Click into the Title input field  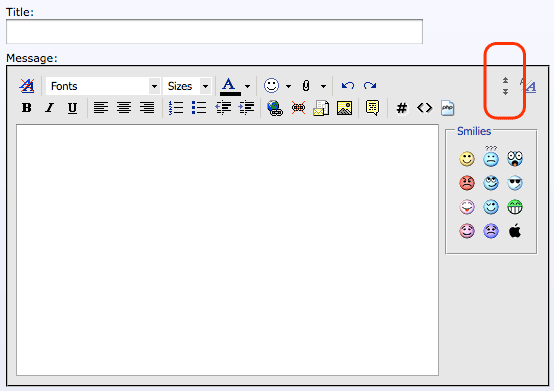[x=214, y=32]
